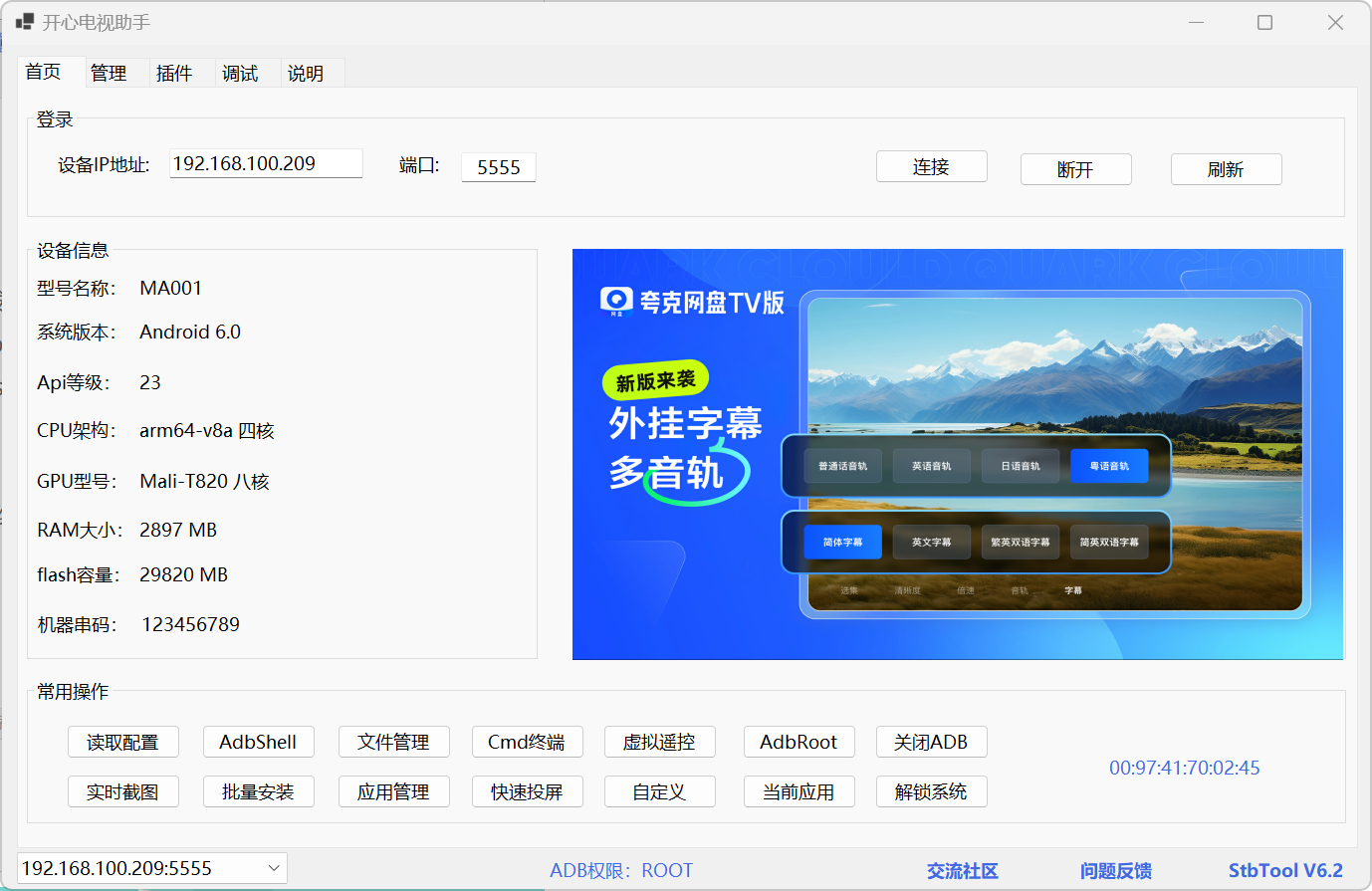Click the 断开 button

click(1076, 170)
